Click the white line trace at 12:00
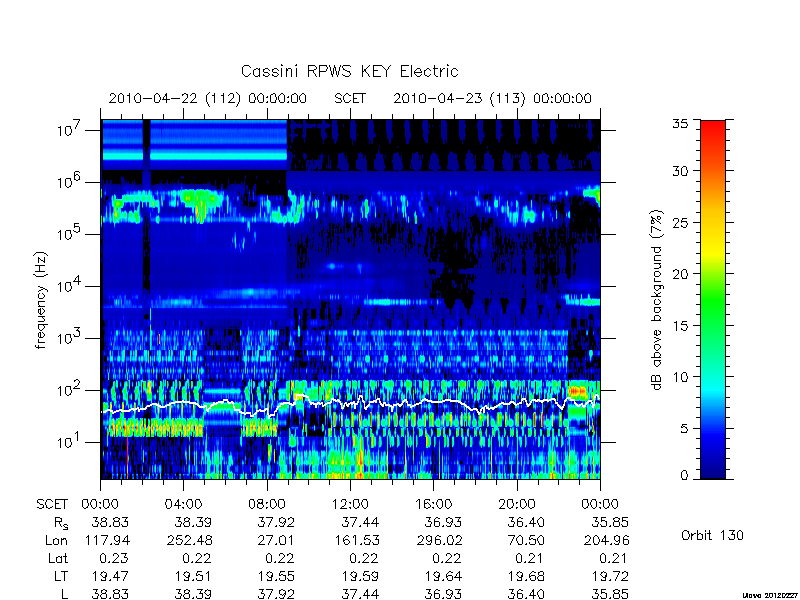This screenshot has height=600, width=800. click(350, 404)
